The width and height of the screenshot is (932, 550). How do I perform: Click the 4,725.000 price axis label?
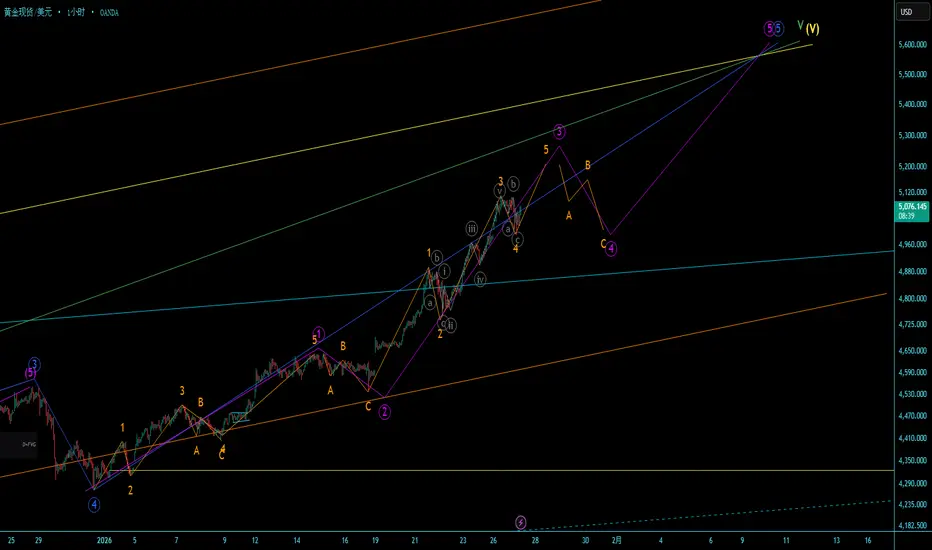coord(912,325)
